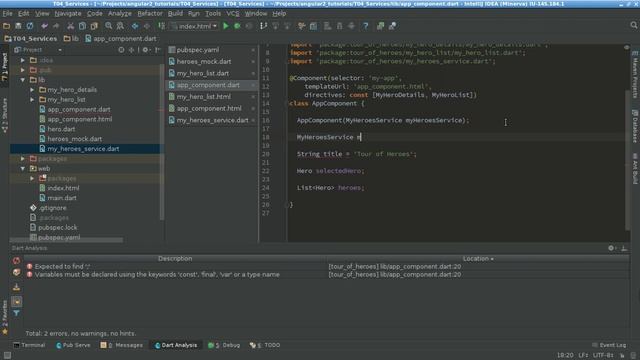Hide the Project panel with its hide icon
This screenshot has width=640, height=360.
(158, 50)
